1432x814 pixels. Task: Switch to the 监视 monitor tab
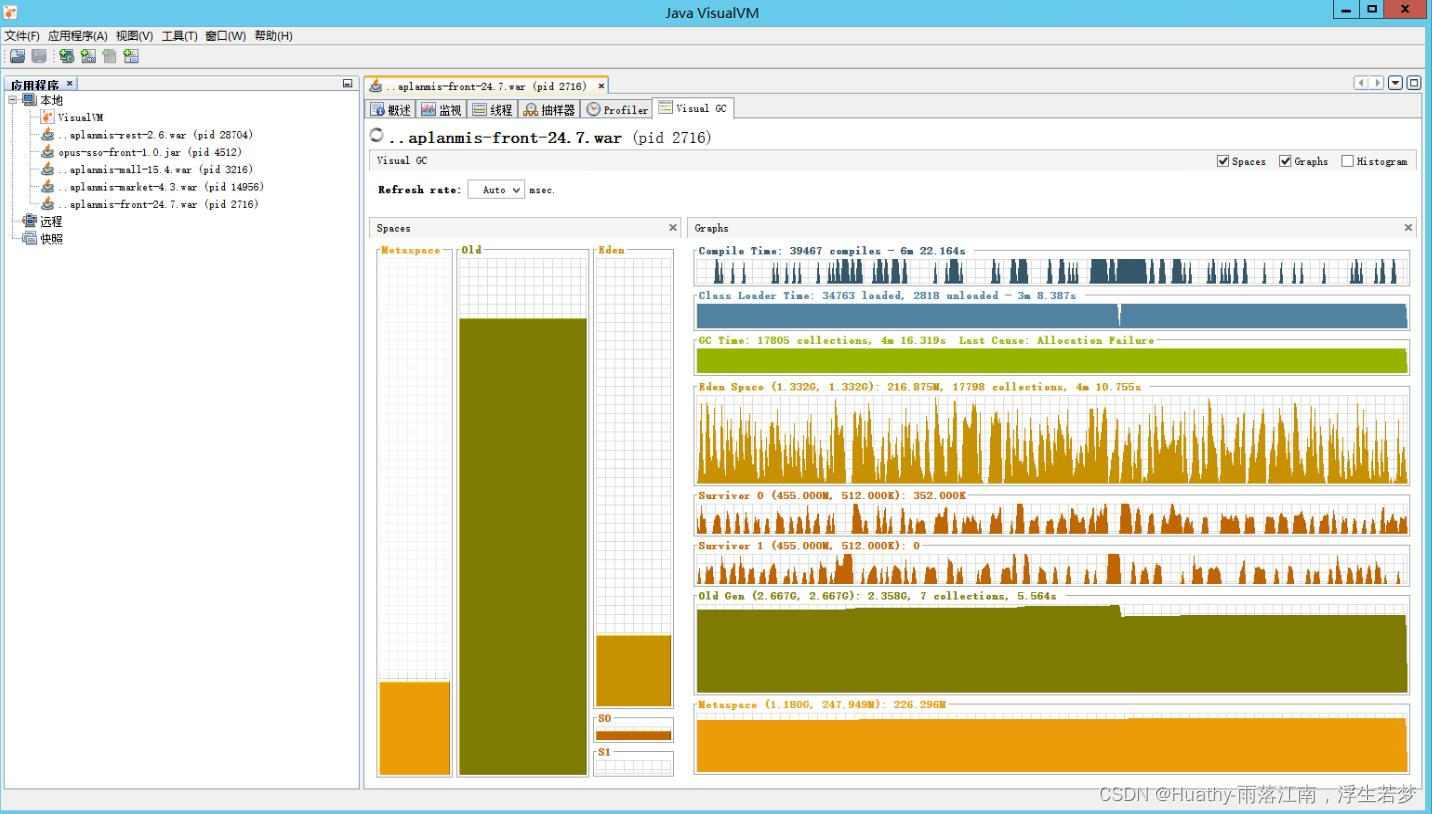pos(442,110)
